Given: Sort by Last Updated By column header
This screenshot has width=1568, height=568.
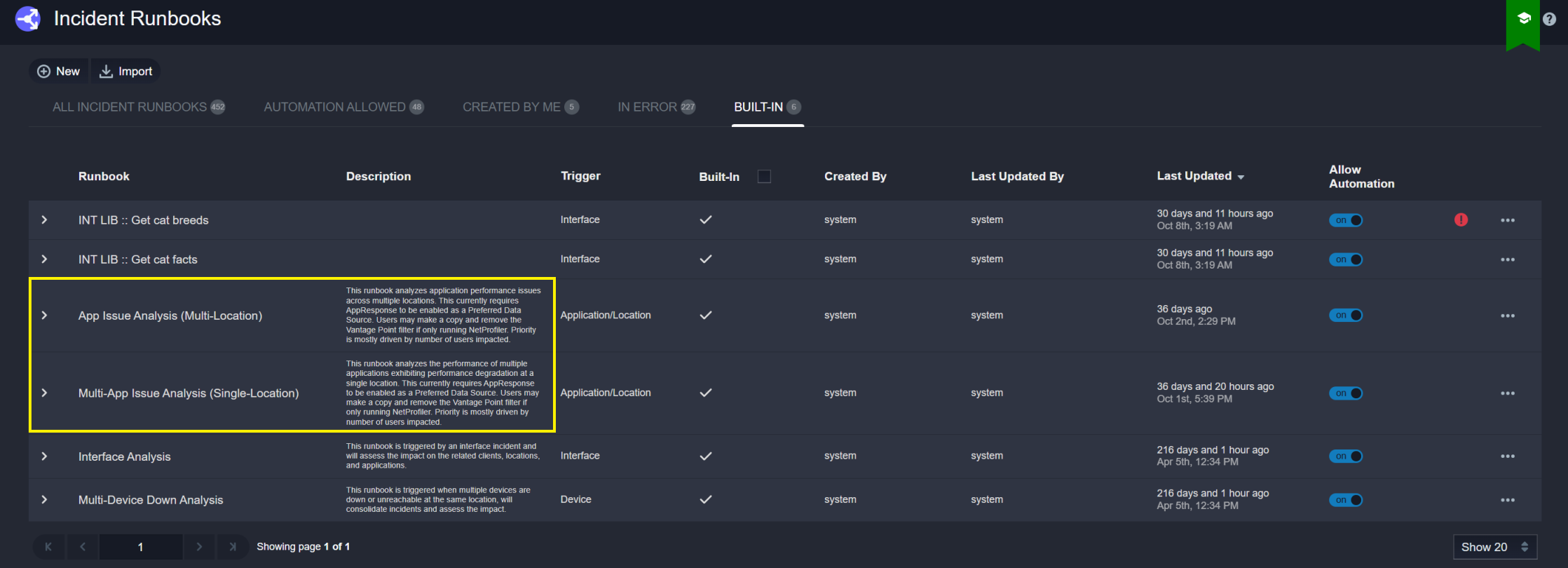Looking at the screenshot, I should click(x=1017, y=177).
